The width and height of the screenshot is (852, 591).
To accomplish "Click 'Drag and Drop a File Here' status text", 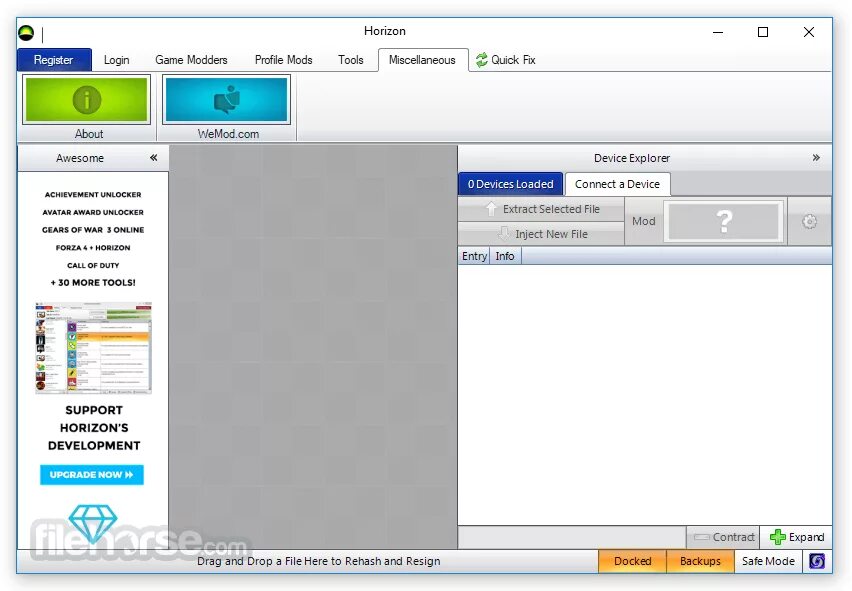I will (318, 561).
